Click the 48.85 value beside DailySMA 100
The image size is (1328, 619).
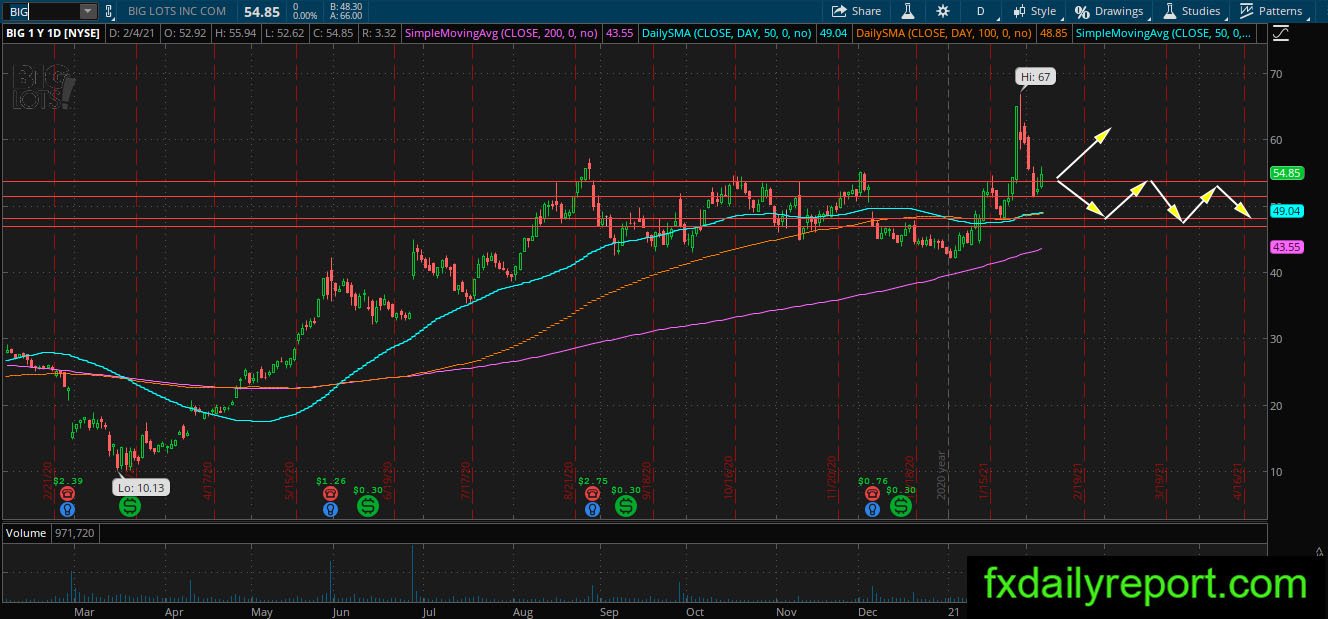[1053, 33]
